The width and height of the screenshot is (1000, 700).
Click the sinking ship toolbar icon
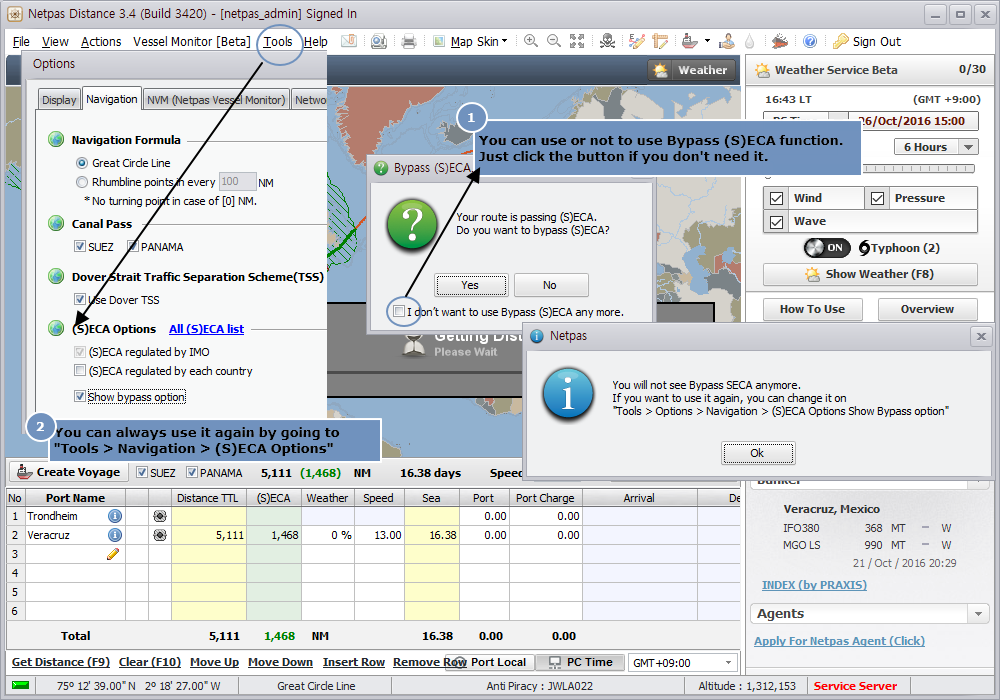779,41
